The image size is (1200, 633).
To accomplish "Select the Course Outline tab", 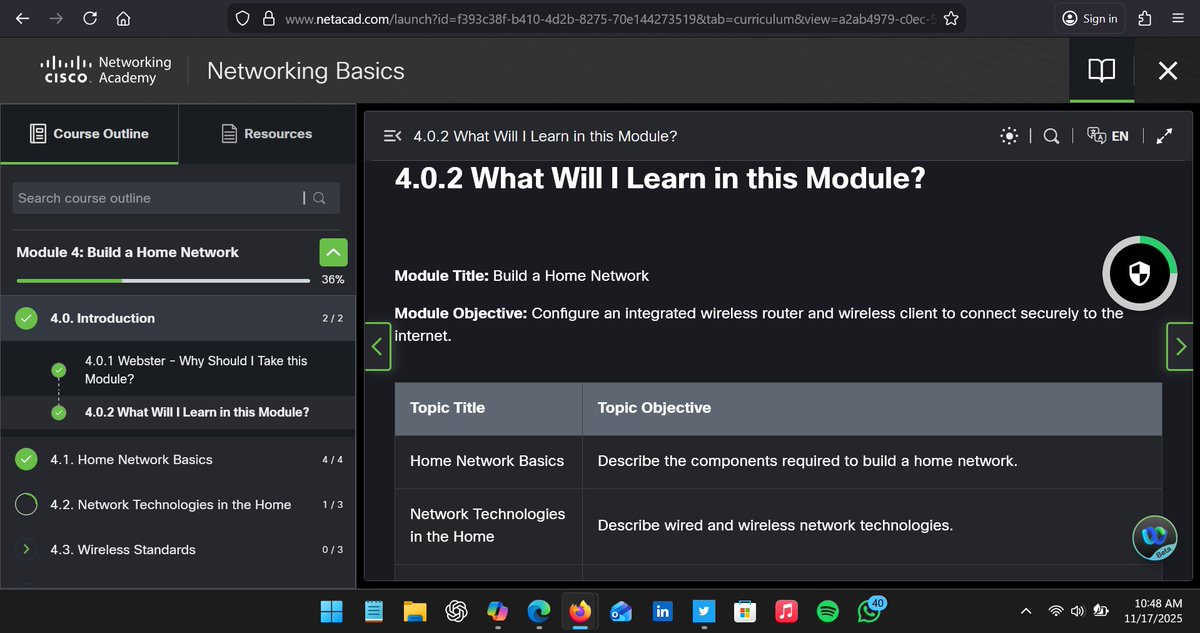I will (x=89, y=133).
